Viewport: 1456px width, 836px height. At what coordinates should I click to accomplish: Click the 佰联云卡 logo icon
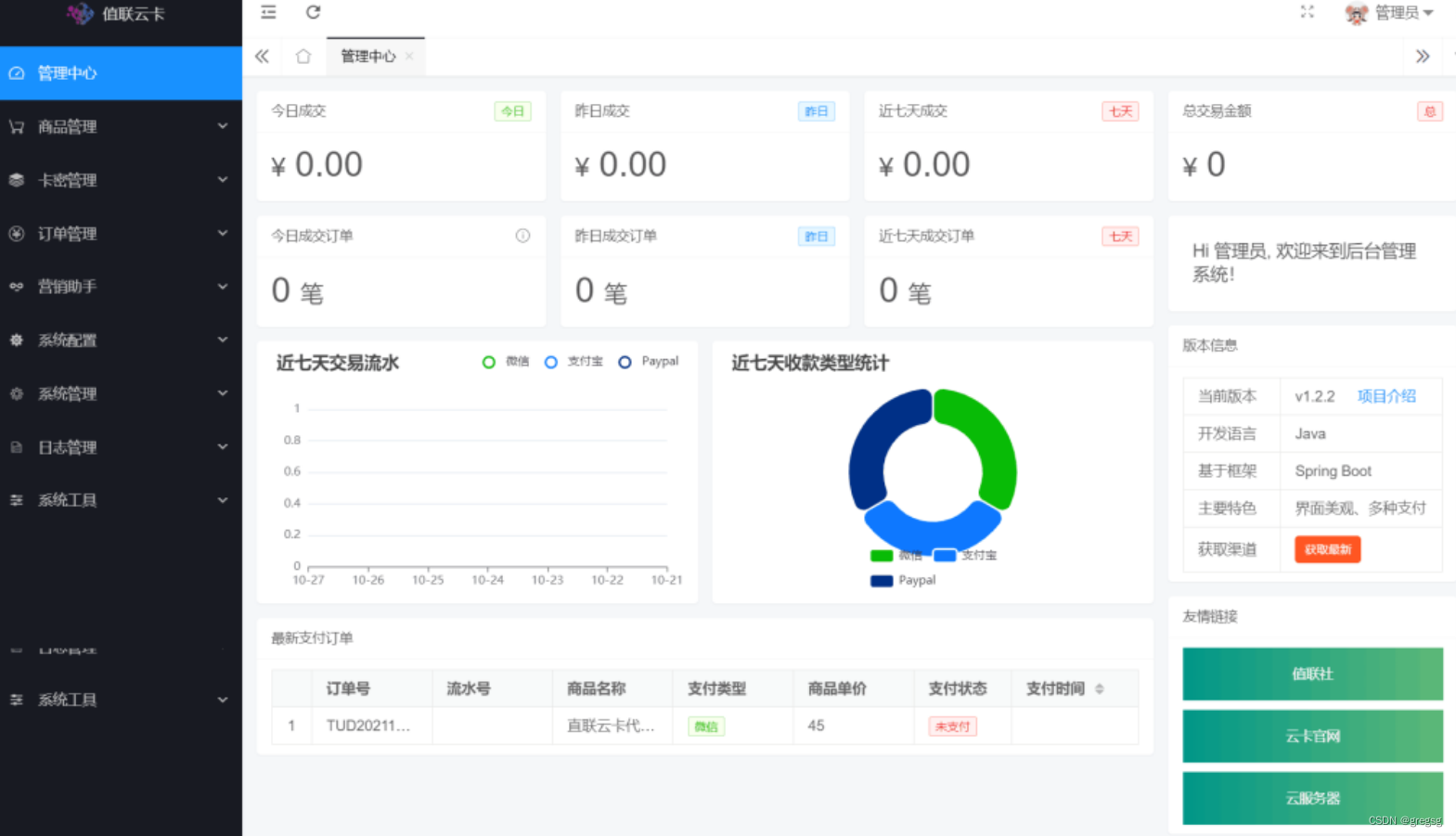pos(80,13)
